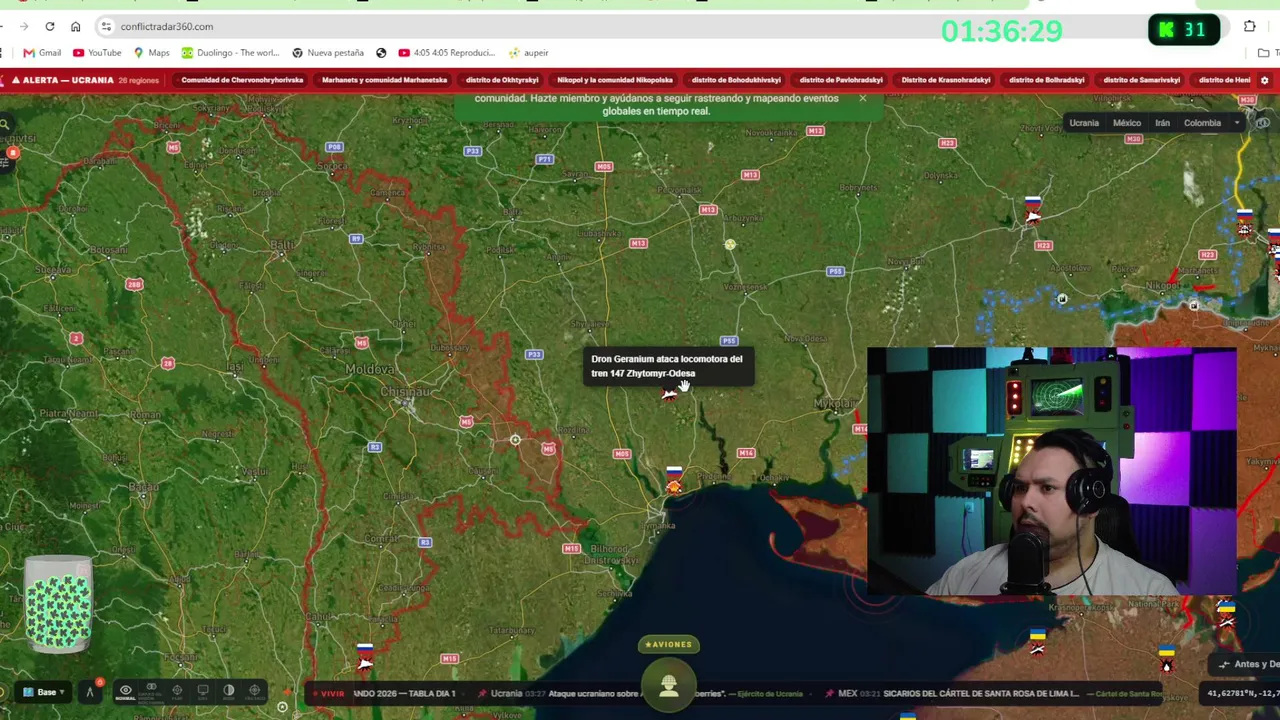
Task: Click the AVIONES label button
Action: [x=668, y=645]
